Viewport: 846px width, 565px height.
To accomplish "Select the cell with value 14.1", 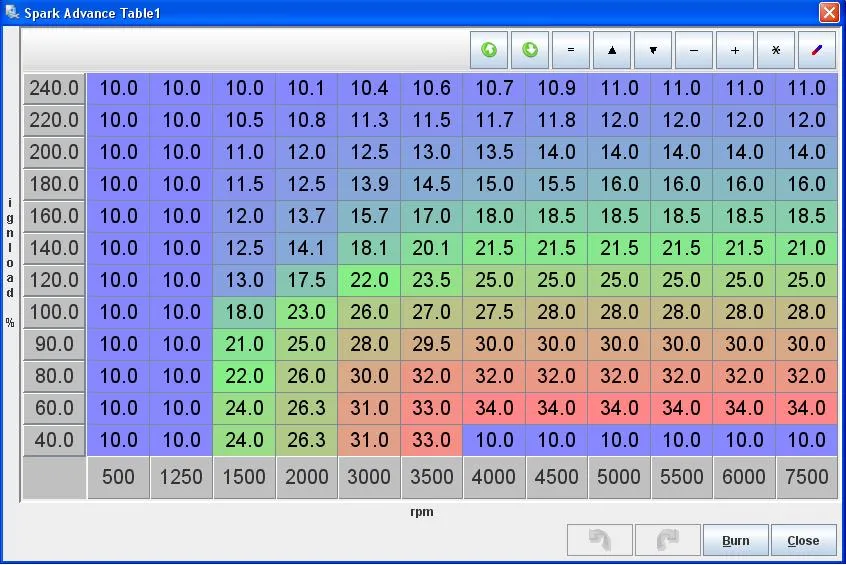I will coord(306,248).
